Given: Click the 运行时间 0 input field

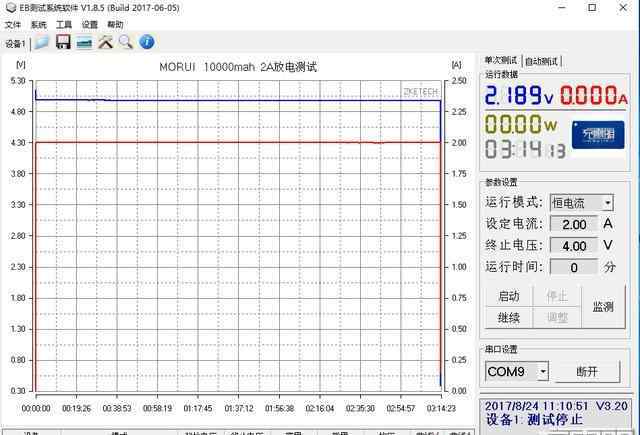Looking at the screenshot, I should click(574, 267).
